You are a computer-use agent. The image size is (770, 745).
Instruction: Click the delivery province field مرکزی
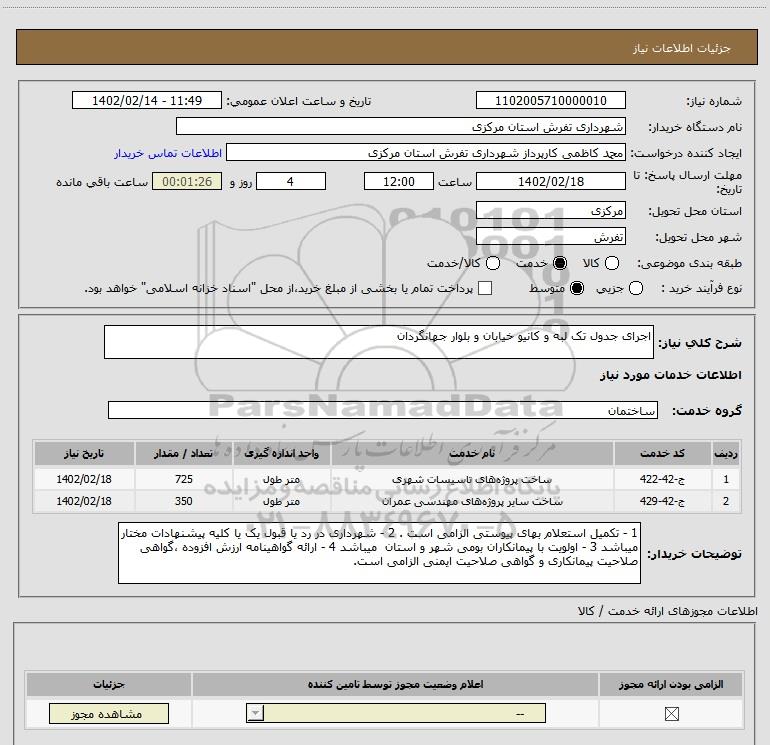[550, 211]
